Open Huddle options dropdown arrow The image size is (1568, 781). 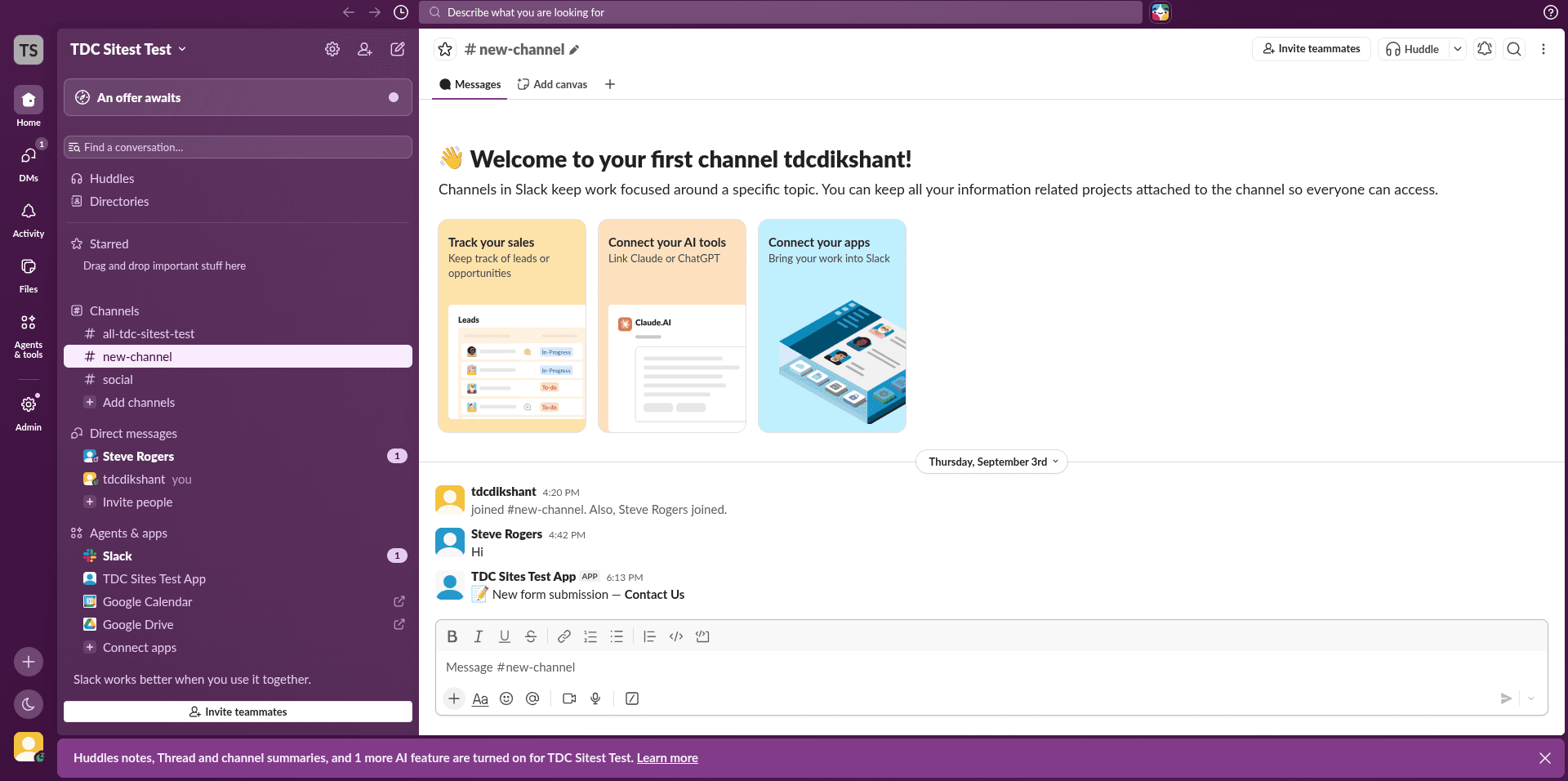click(1458, 49)
